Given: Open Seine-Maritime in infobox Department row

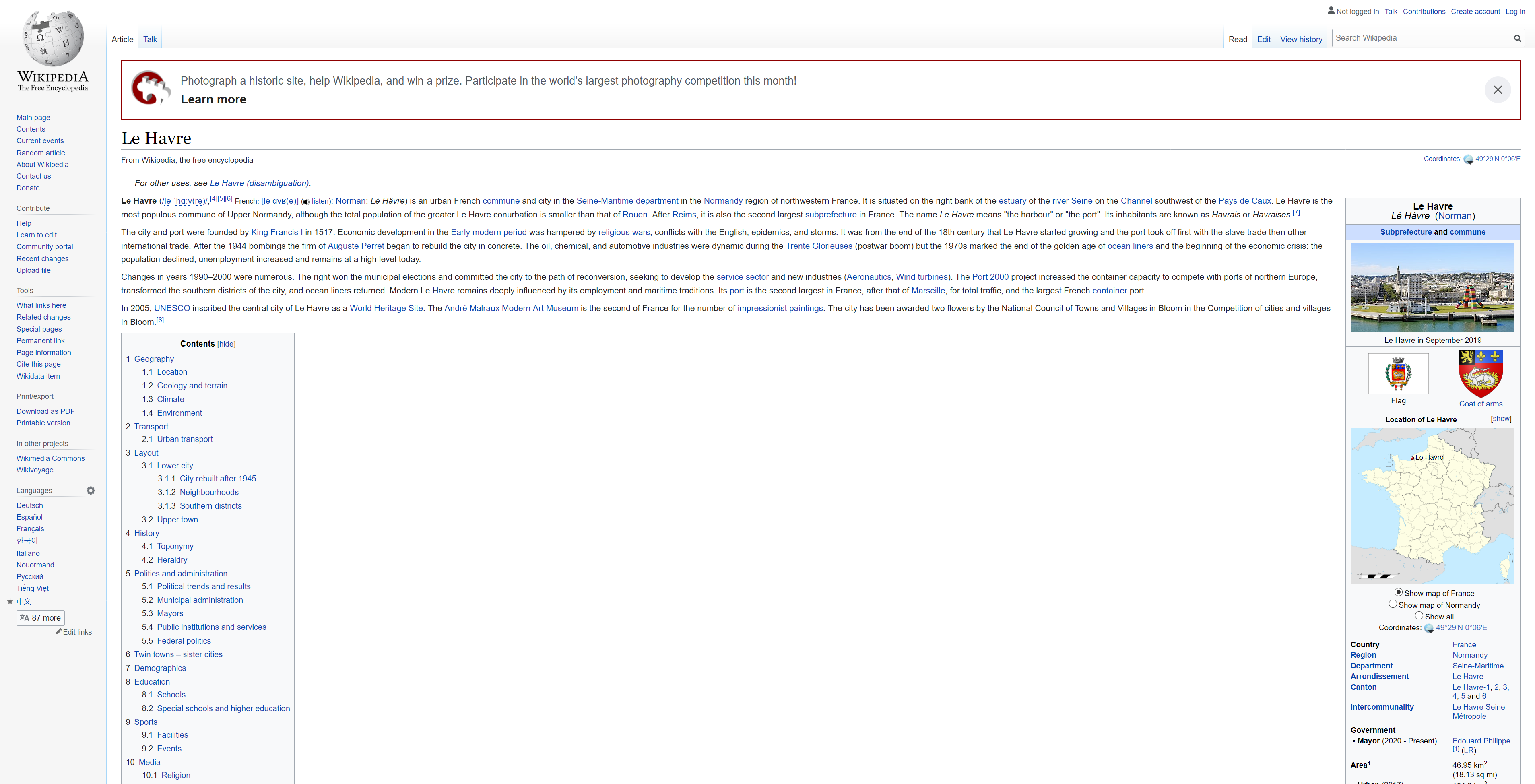Looking at the screenshot, I should (x=1478, y=665).
